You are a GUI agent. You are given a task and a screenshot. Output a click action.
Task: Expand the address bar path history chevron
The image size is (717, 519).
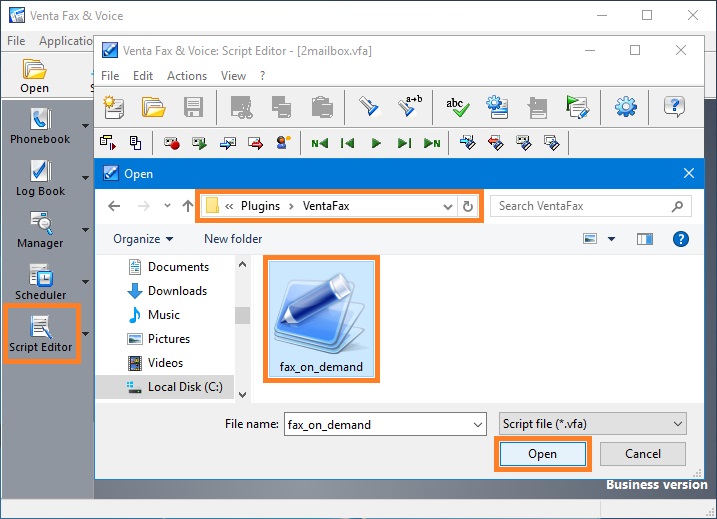coord(448,207)
